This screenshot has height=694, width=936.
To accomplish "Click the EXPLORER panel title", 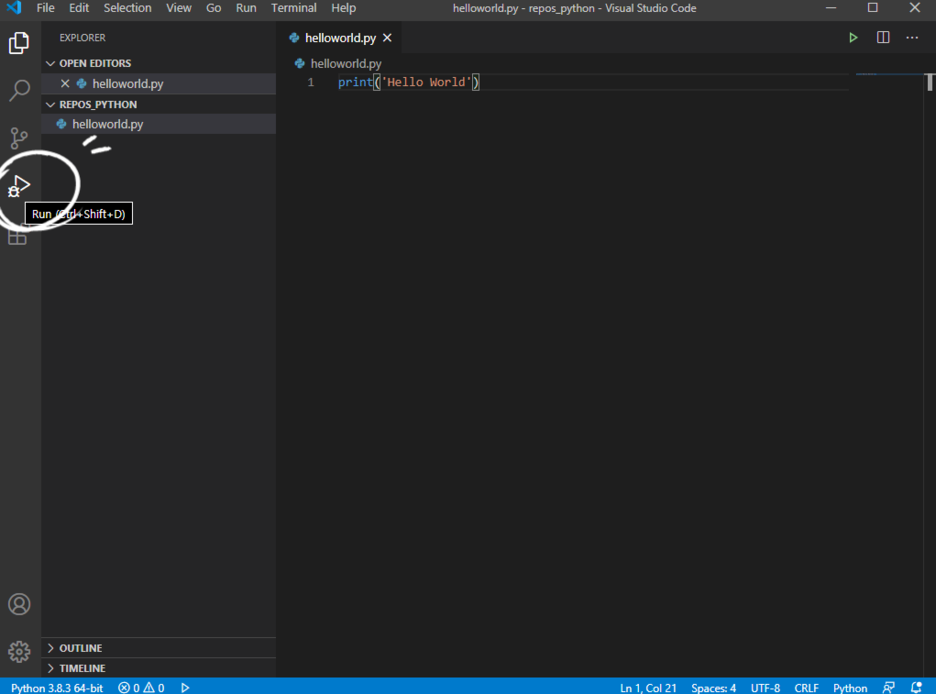I will click(x=82, y=38).
